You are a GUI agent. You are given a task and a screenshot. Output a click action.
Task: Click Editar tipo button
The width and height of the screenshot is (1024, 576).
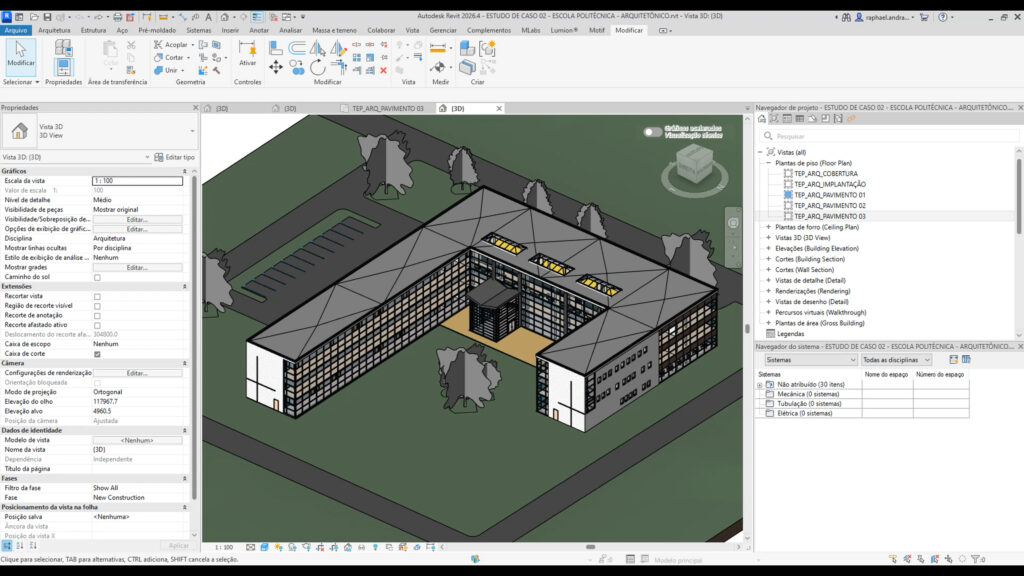(x=174, y=157)
